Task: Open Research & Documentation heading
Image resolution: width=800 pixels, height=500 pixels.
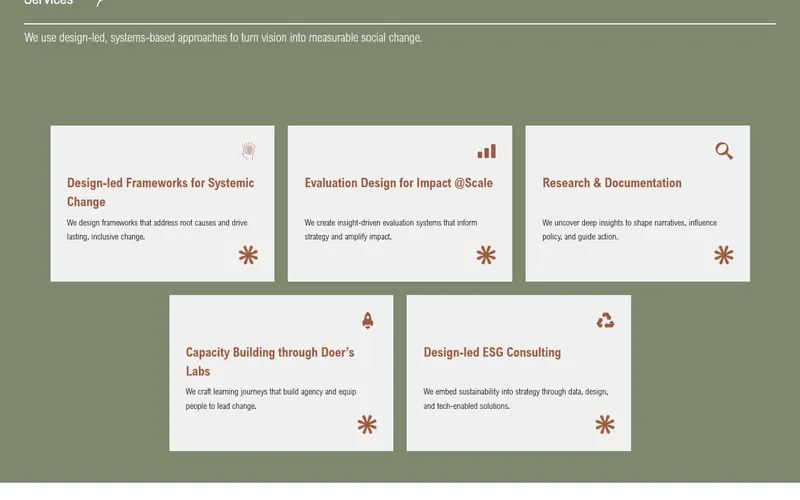Action: [x=612, y=183]
